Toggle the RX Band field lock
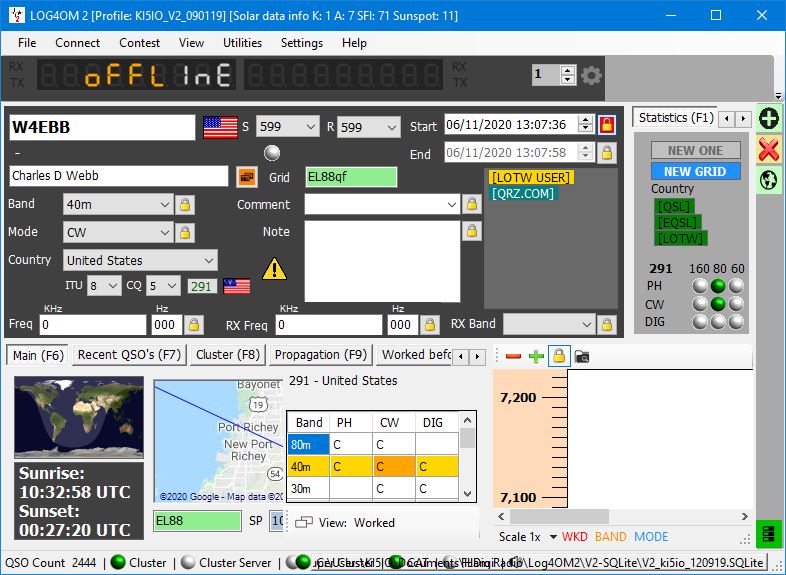This screenshot has width=786, height=575. [607, 325]
